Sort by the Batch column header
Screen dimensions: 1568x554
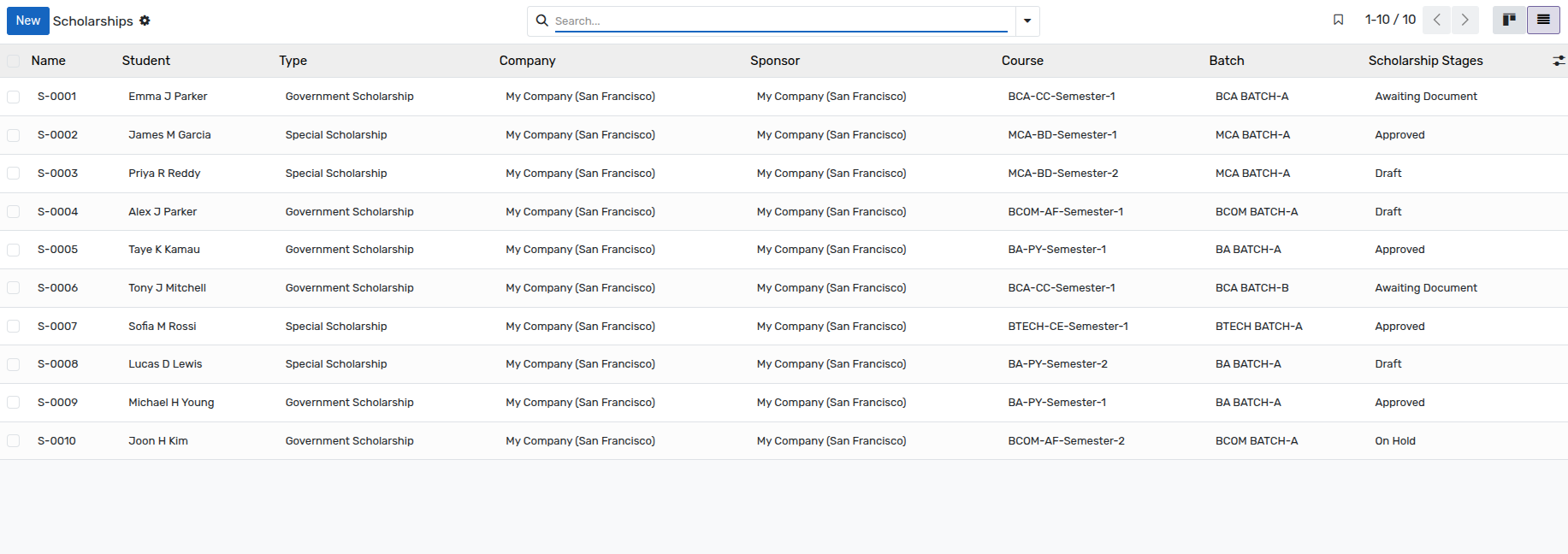pos(1227,61)
